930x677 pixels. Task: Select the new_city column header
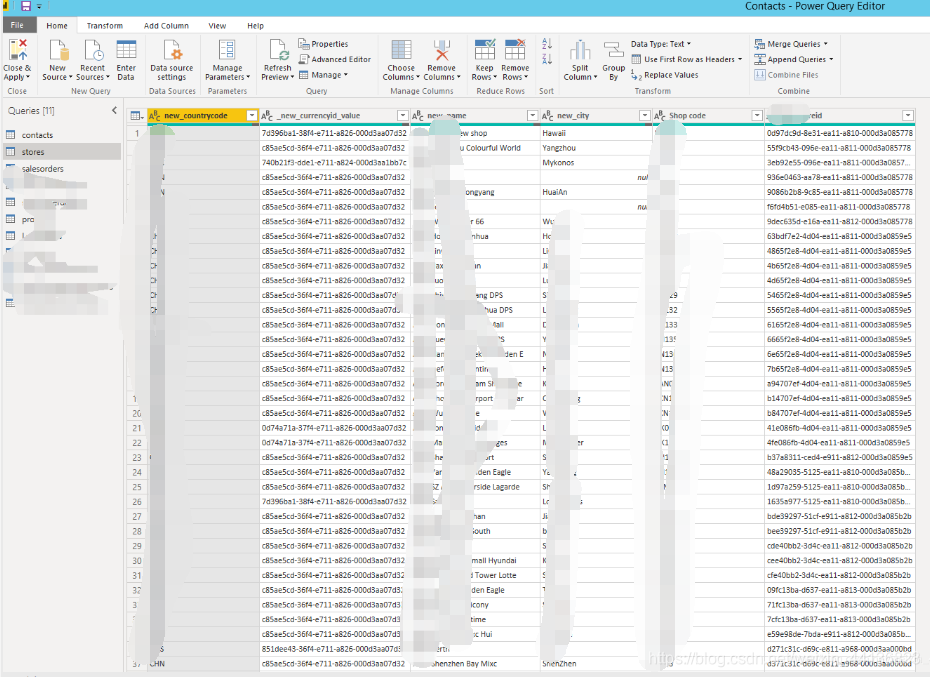click(595, 116)
